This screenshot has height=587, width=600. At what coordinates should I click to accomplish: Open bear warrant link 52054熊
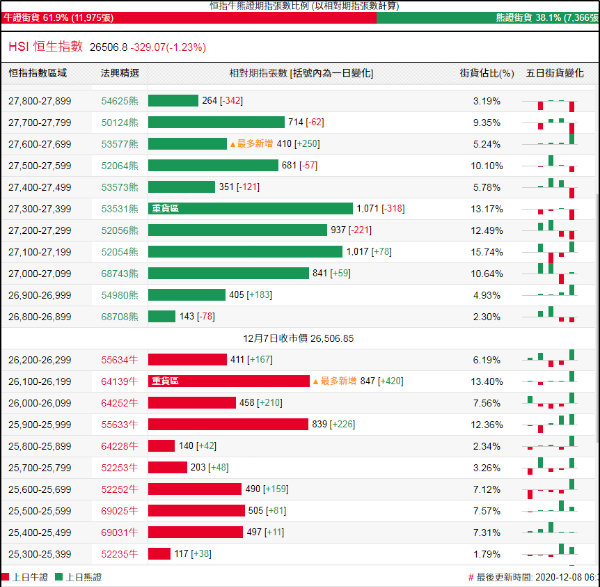pyautogui.click(x=119, y=252)
